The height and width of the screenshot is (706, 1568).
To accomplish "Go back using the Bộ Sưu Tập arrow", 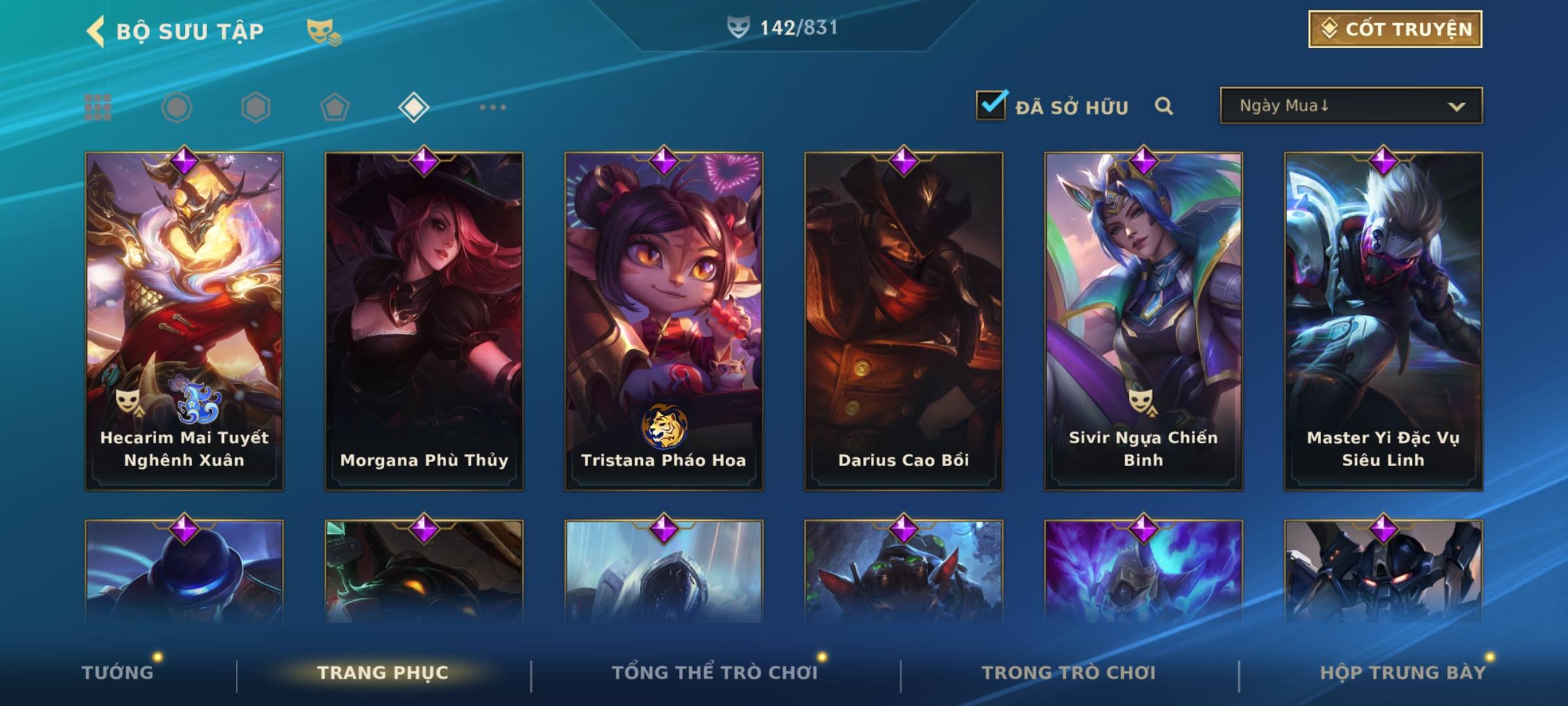I will click(x=95, y=31).
